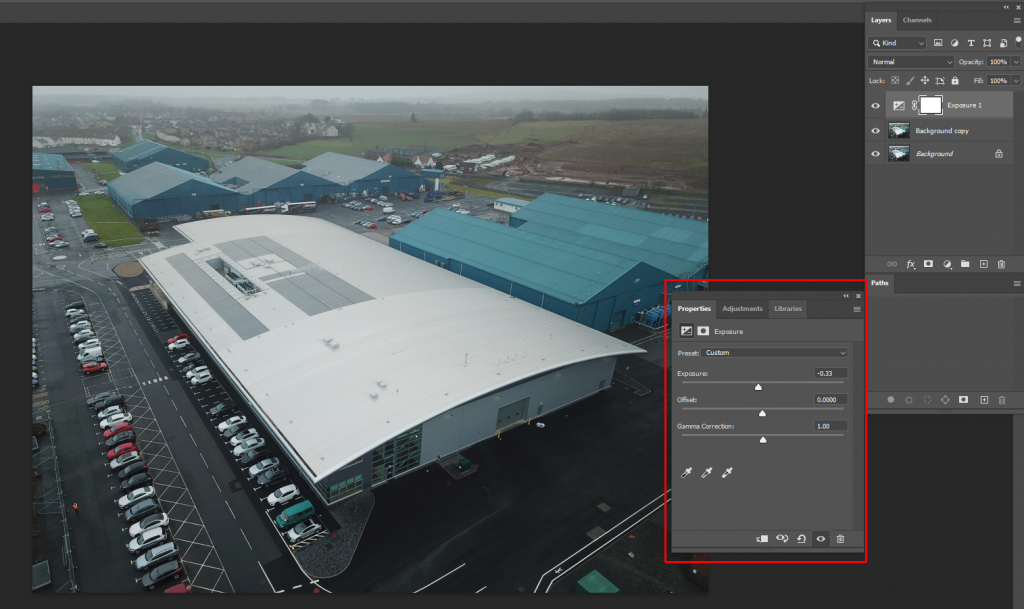Open the Preset Custom dropdown
Viewport: 1024px width, 609px height.
775,352
